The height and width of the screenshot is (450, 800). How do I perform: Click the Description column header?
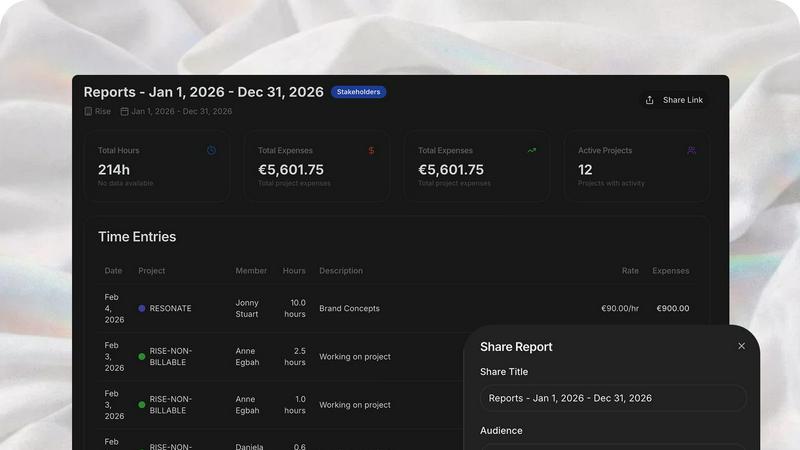point(341,271)
